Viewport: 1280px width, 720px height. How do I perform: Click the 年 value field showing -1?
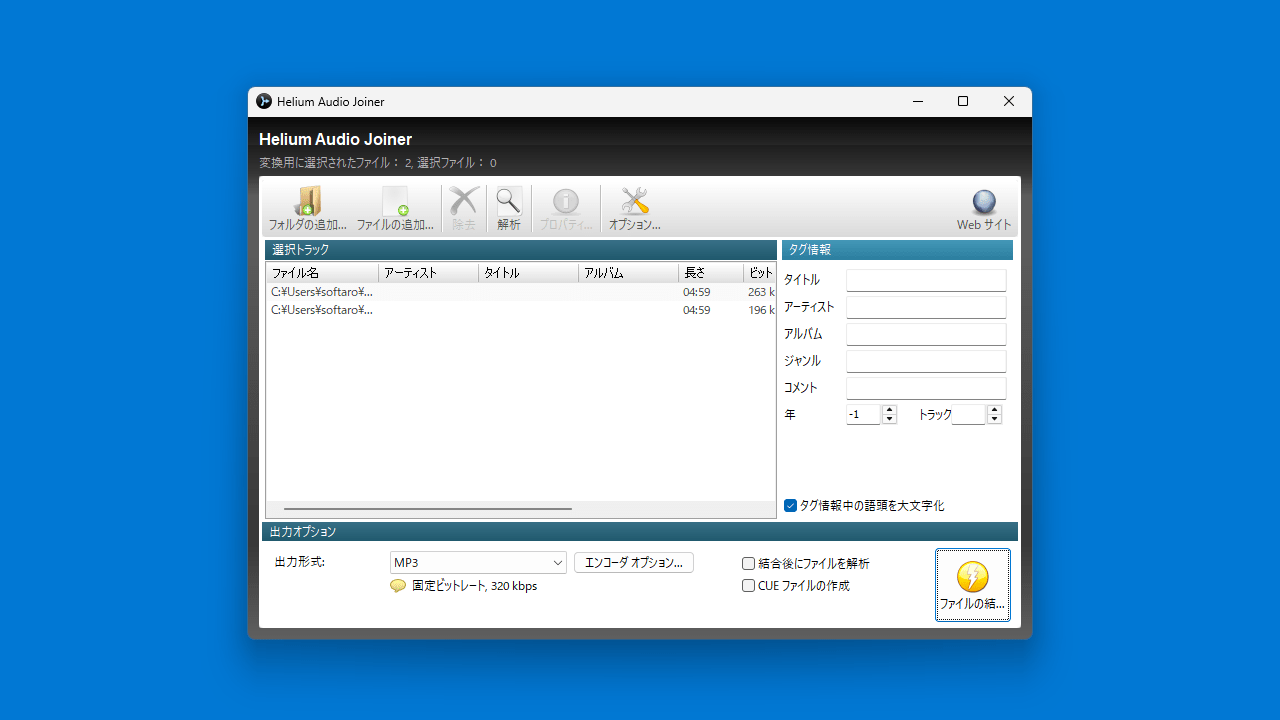[x=863, y=414]
